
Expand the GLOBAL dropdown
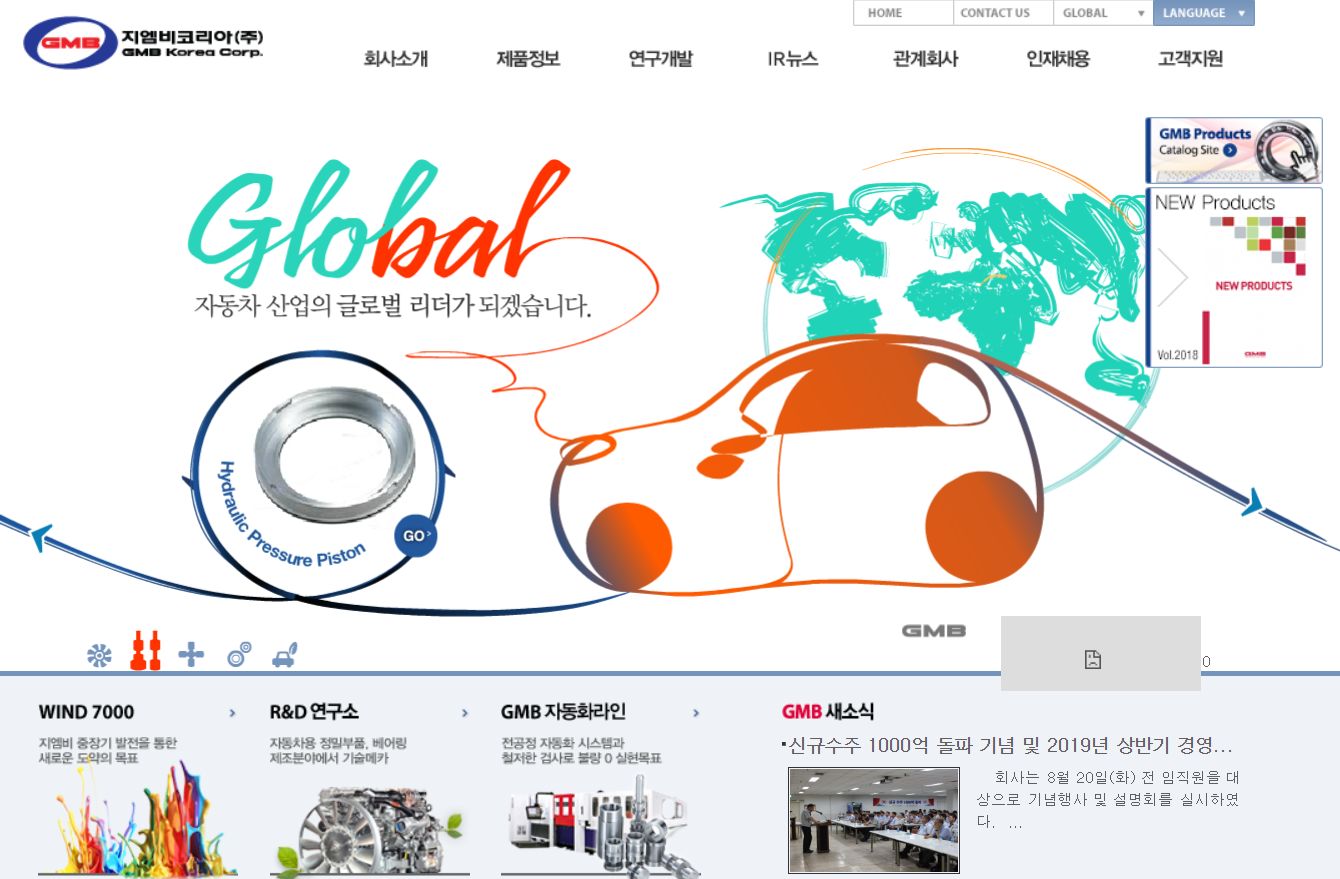click(1103, 13)
